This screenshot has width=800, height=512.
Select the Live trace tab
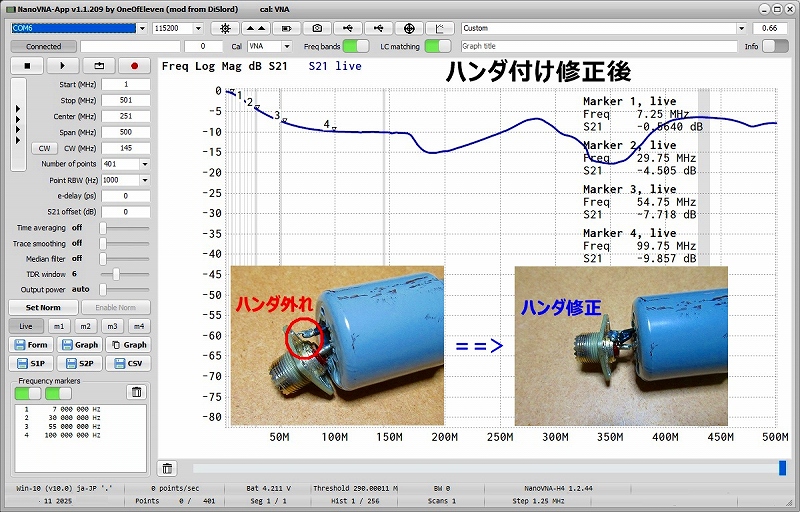(26, 326)
